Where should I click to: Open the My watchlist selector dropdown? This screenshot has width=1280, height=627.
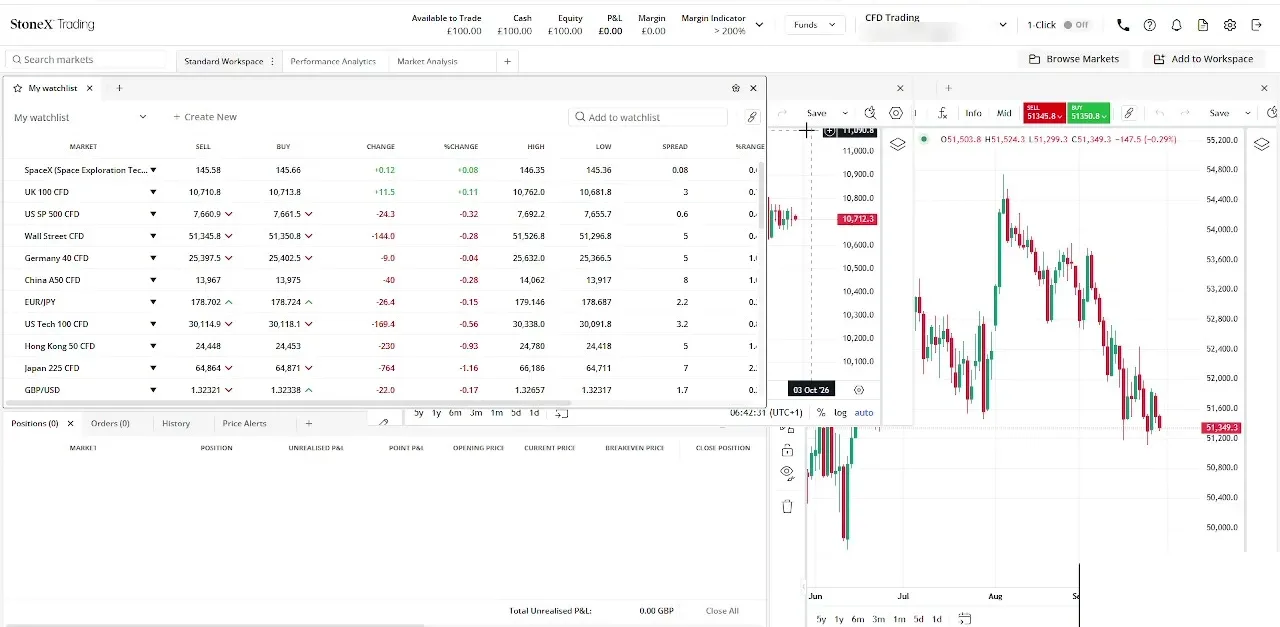coord(80,117)
